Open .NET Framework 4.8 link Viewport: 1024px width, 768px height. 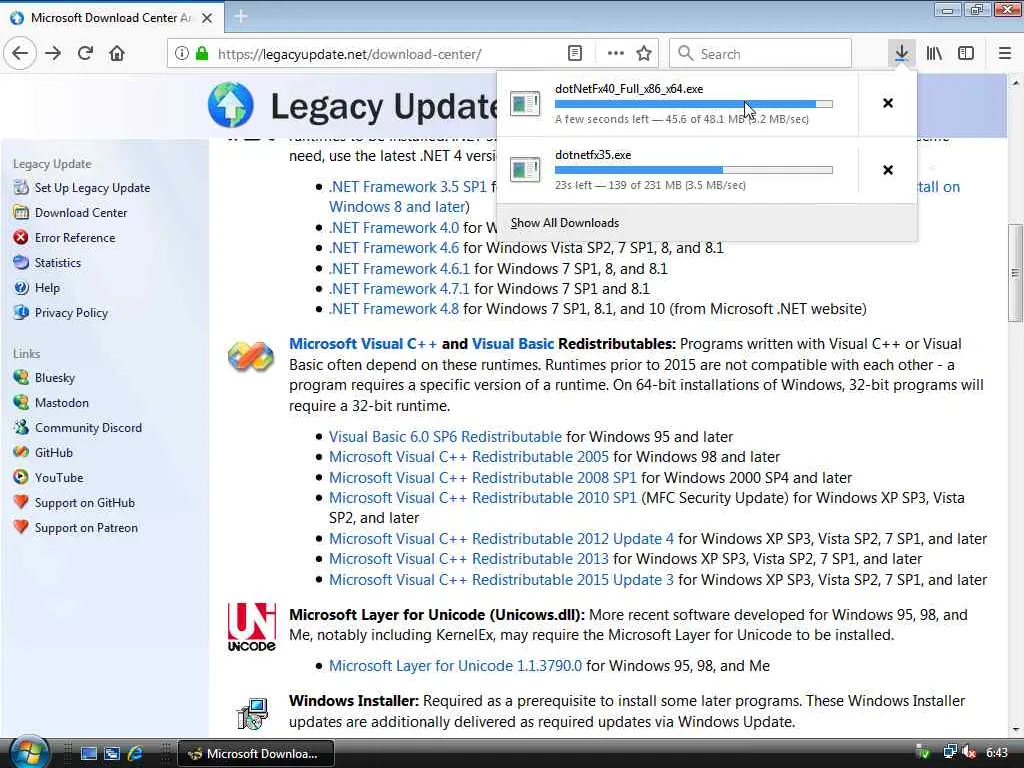pos(394,309)
